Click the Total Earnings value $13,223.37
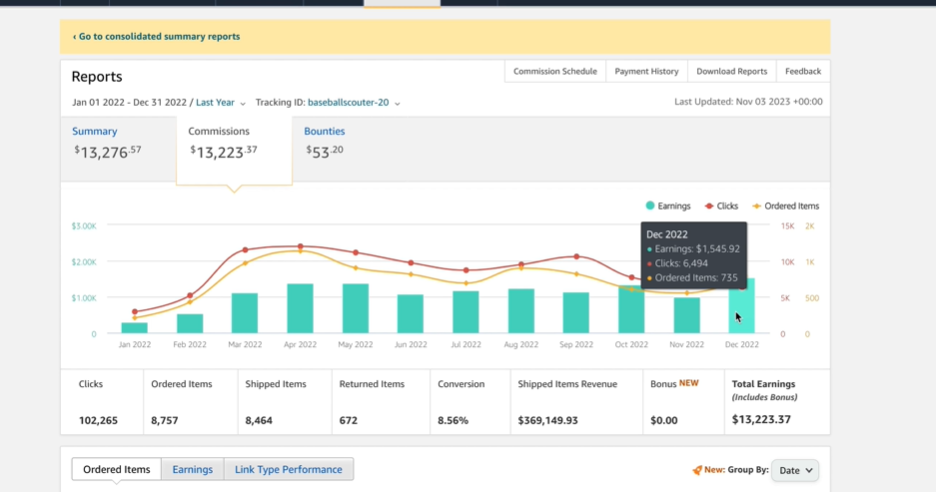Viewport: 936px width, 492px height. [x=762, y=420]
